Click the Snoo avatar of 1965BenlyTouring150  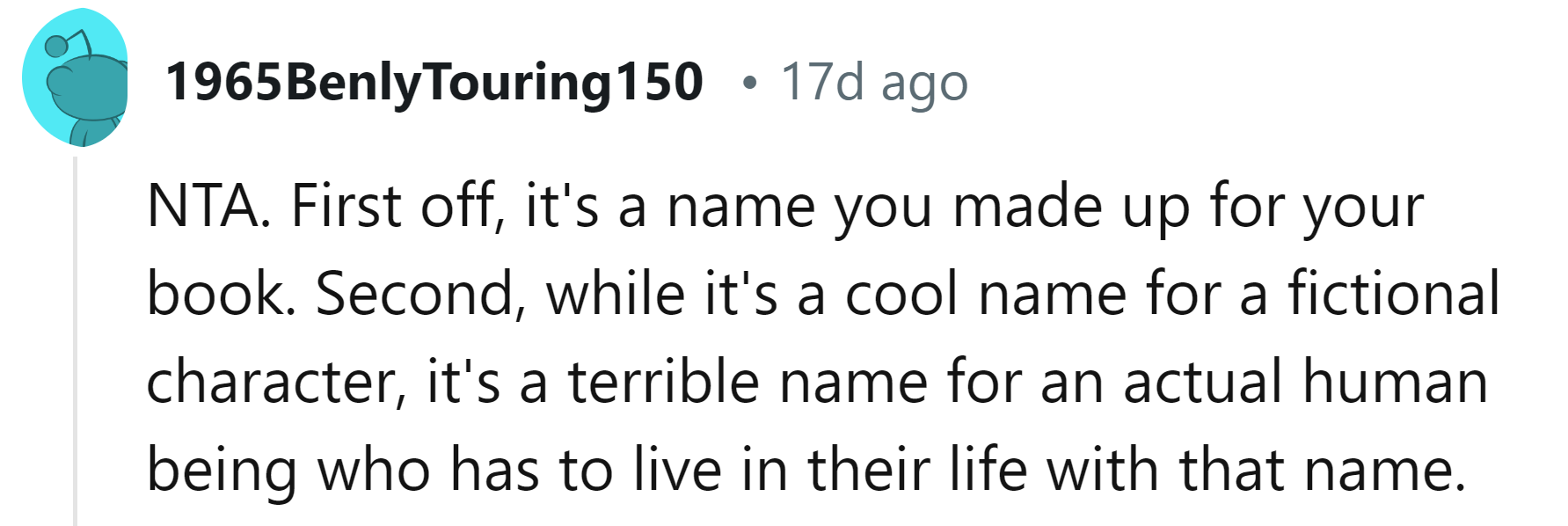[x=75, y=79]
